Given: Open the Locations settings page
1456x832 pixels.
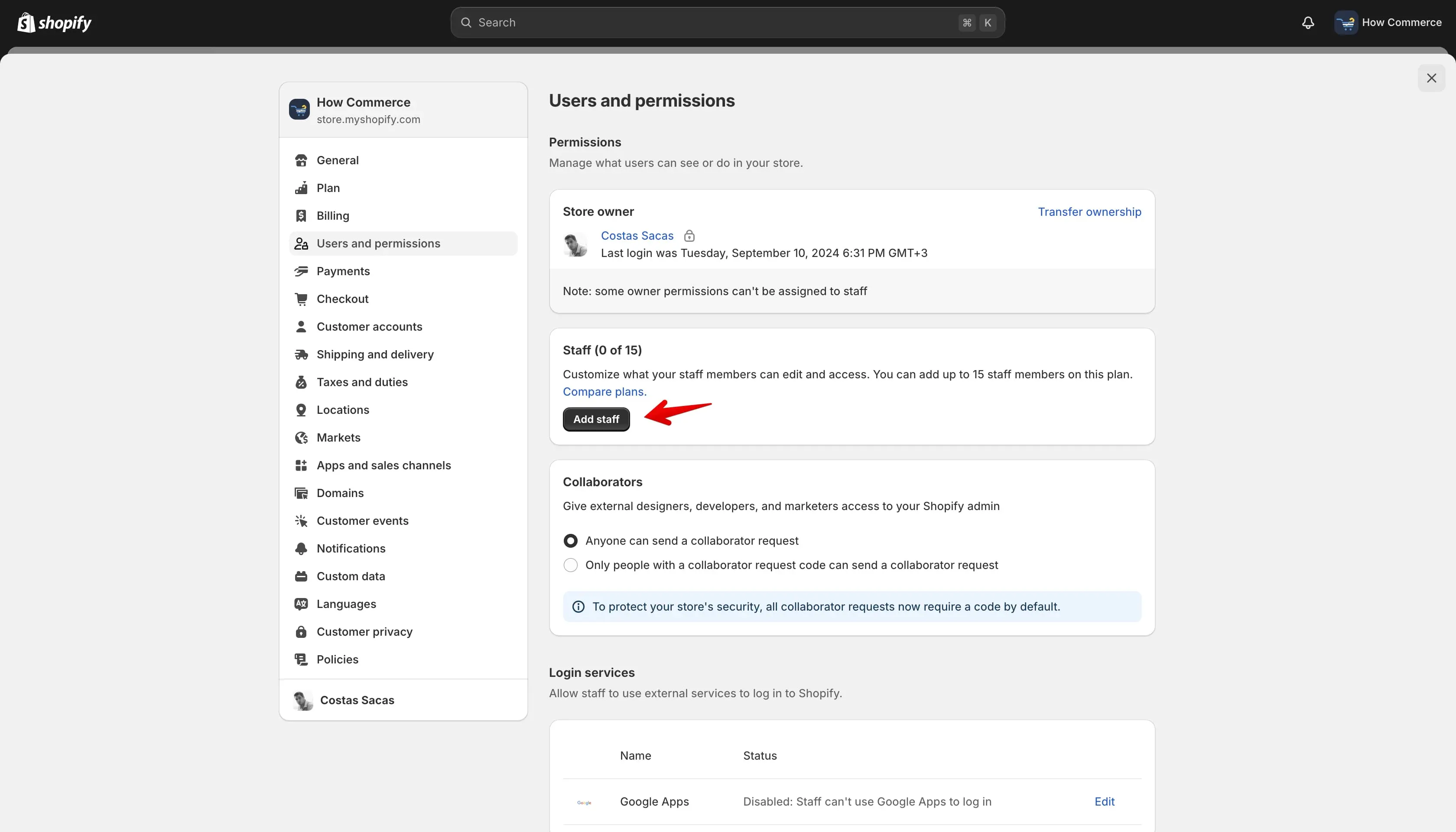Looking at the screenshot, I should (403, 409).
